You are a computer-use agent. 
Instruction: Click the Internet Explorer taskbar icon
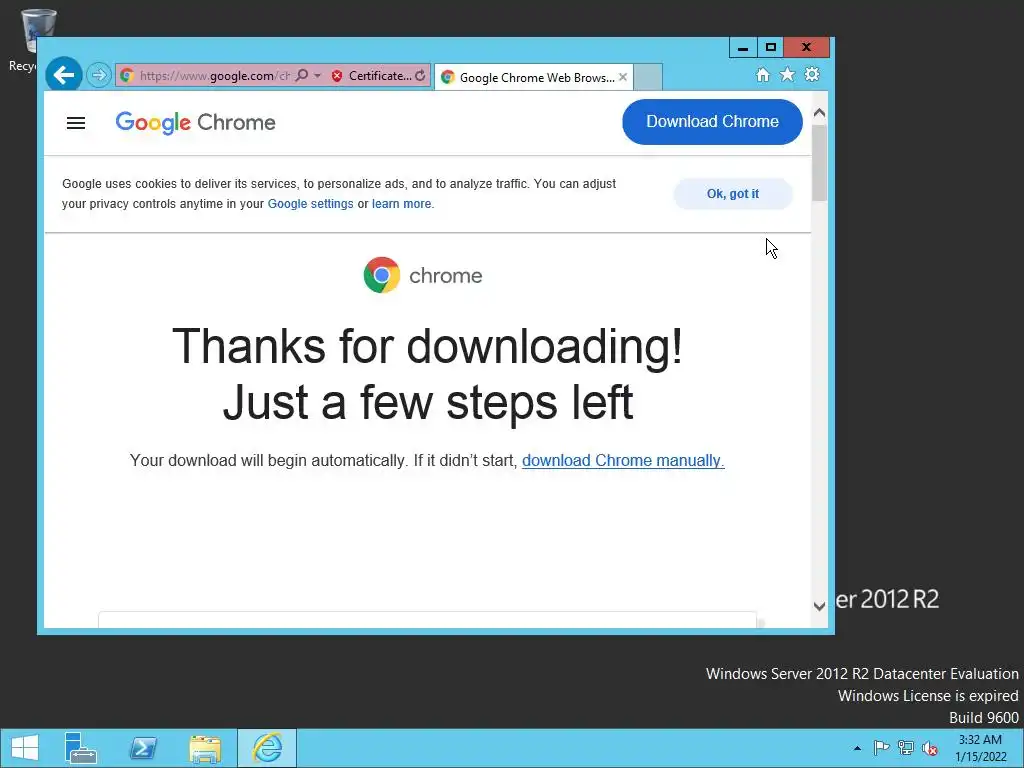[x=267, y=748]
